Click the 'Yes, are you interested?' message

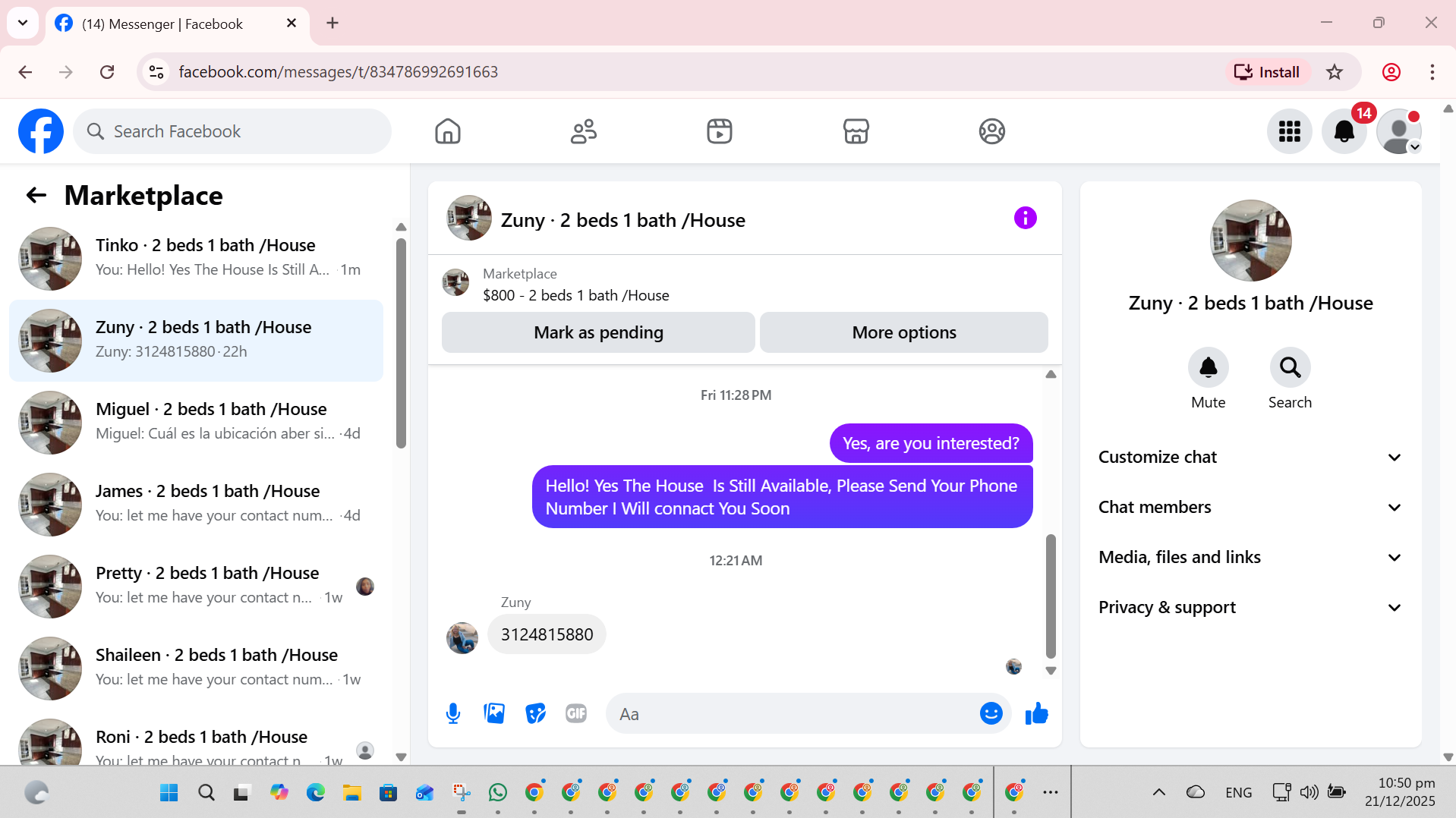click(931, 443)
